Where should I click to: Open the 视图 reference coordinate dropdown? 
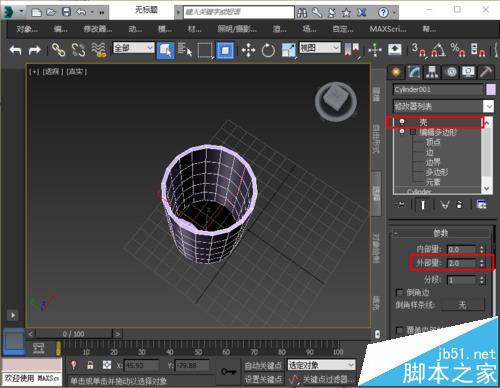320,48
